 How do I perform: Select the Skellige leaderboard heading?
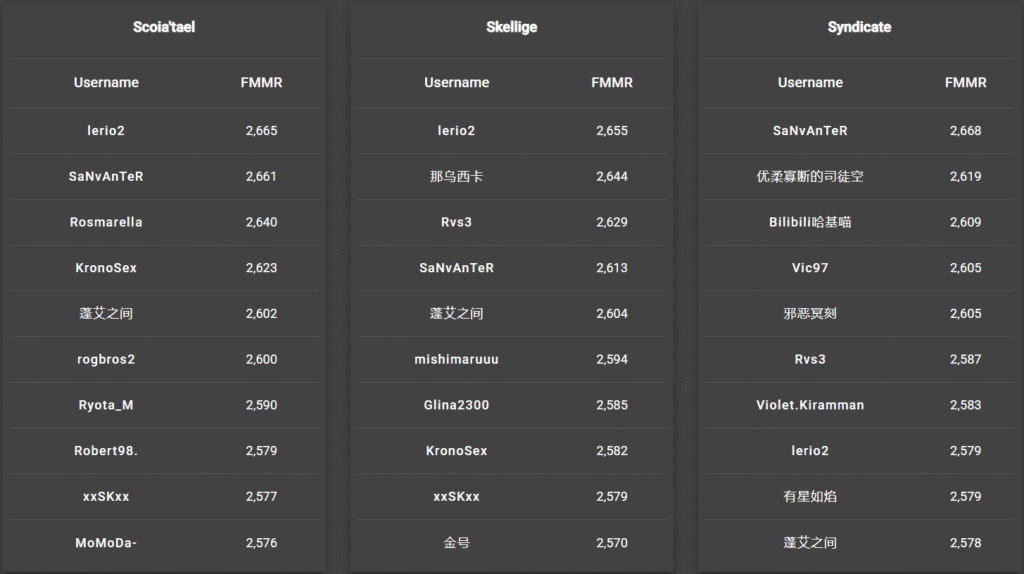tap(511, 27)
